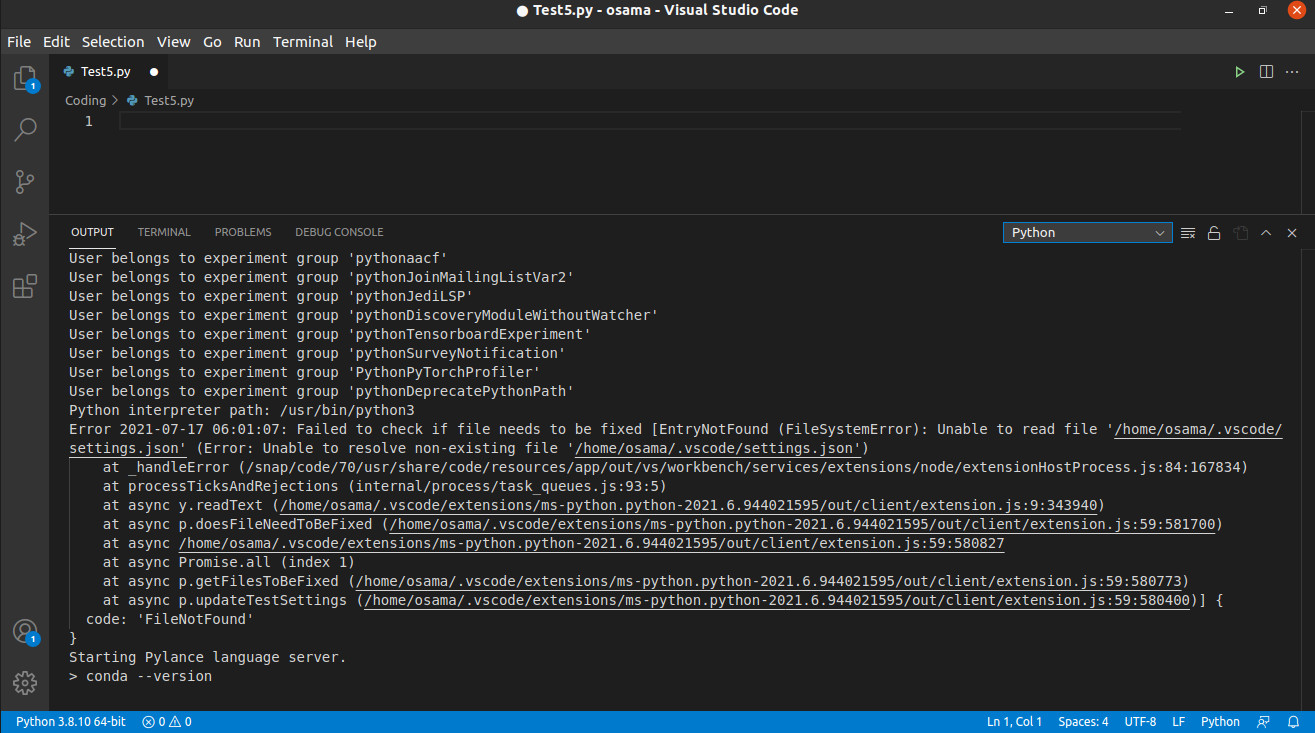Toggle notifications via the bell icon
This screenshot has width=1315, height=733.
tap(1291, 720)
